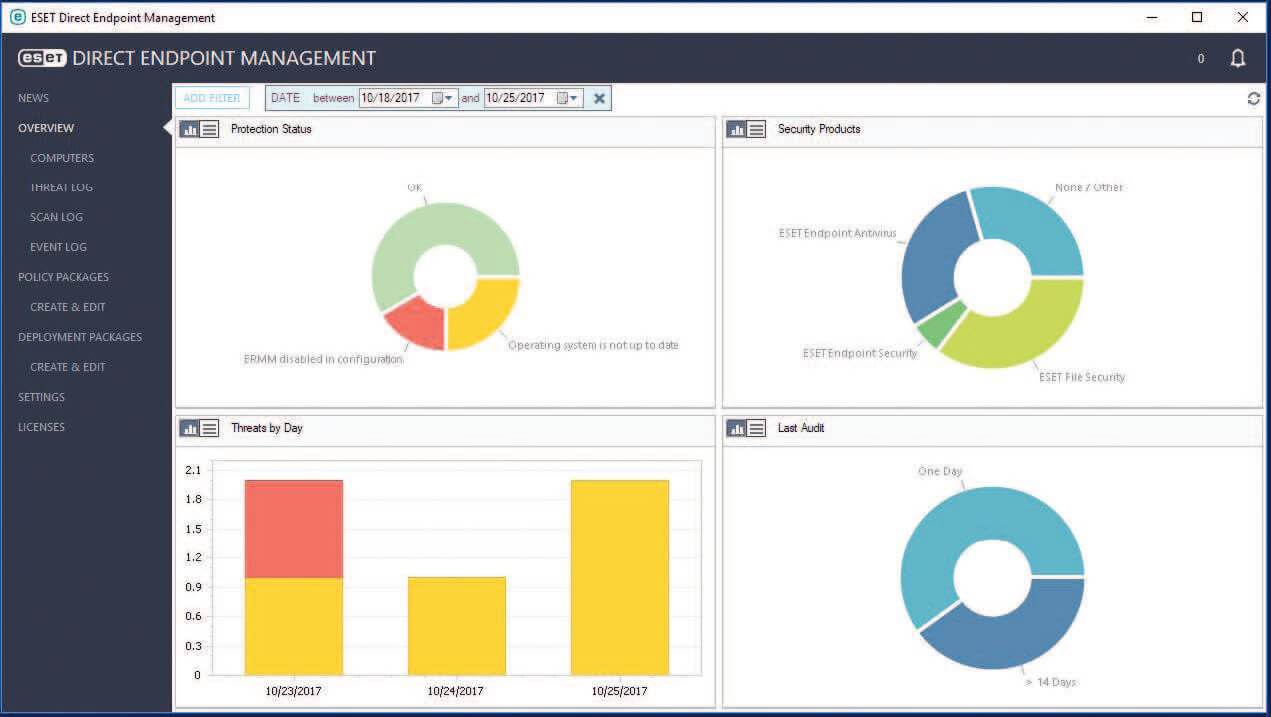Minimize the application window
1271x717 pixels.
click(1152, 17)
